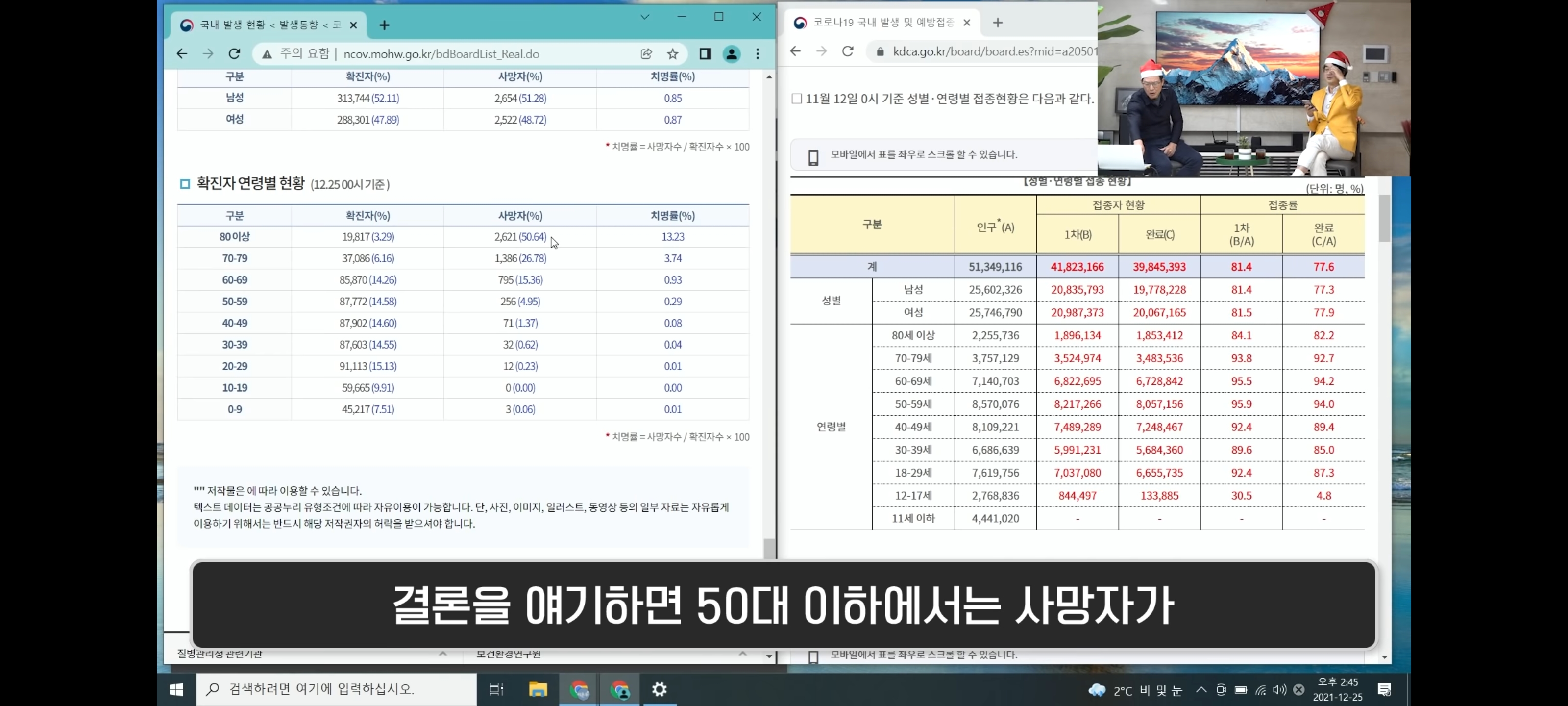This screenshot has width=1568, height=706.
Task: Expand the 질병관리청 관련기관 footer menu
Action: tap(442, 654)
